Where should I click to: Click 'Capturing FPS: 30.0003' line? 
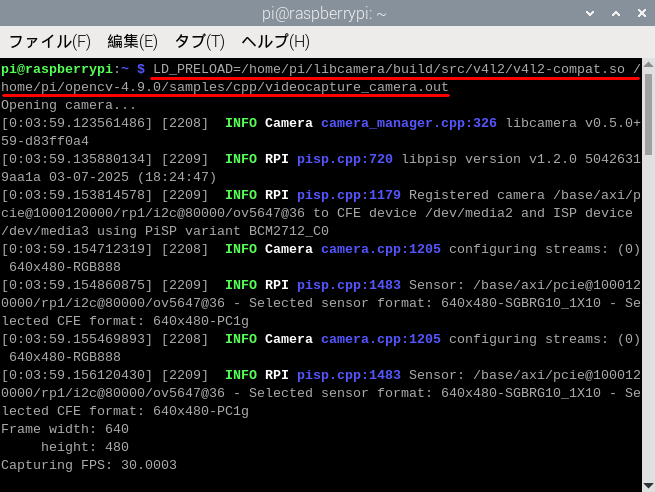click(89, 465)
